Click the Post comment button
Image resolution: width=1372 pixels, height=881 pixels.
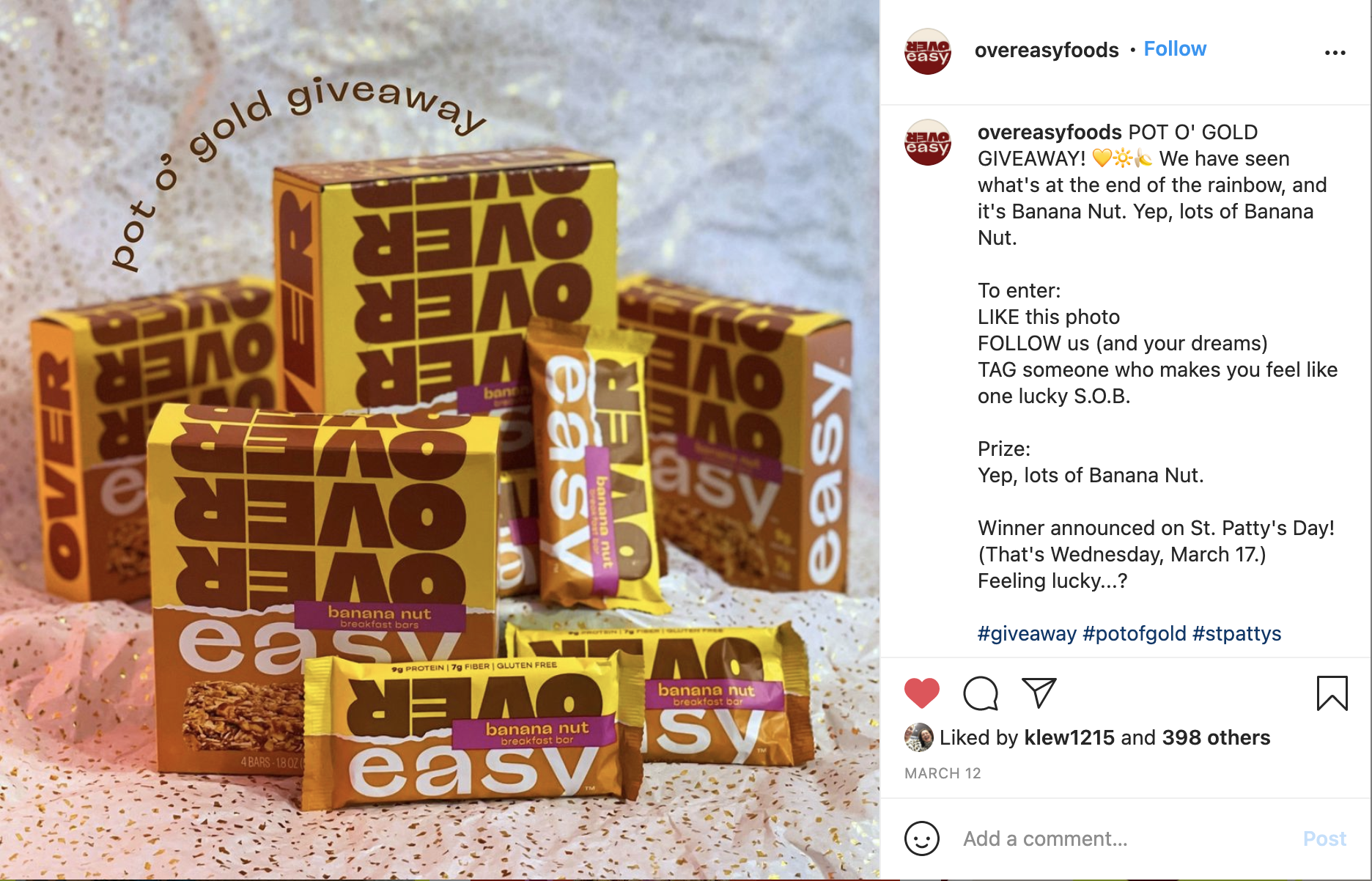click(1324, 838)
